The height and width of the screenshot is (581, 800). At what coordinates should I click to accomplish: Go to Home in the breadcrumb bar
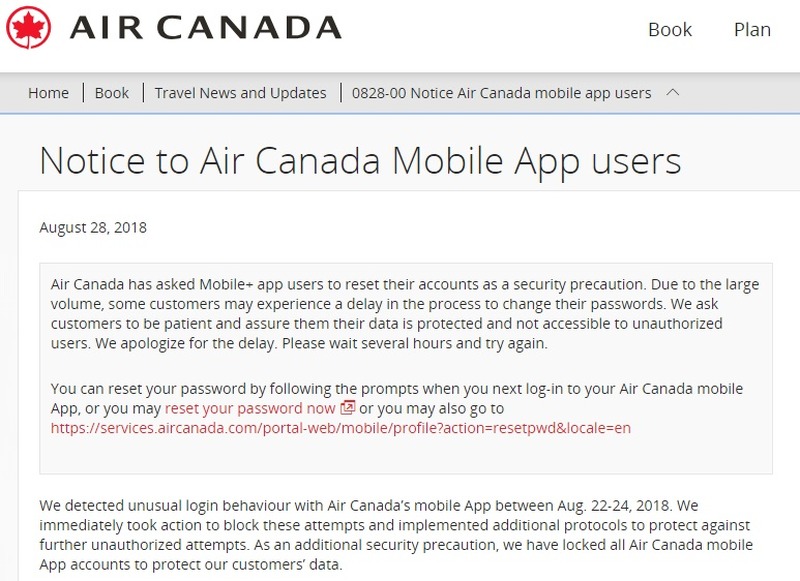(x=48, y=93)
